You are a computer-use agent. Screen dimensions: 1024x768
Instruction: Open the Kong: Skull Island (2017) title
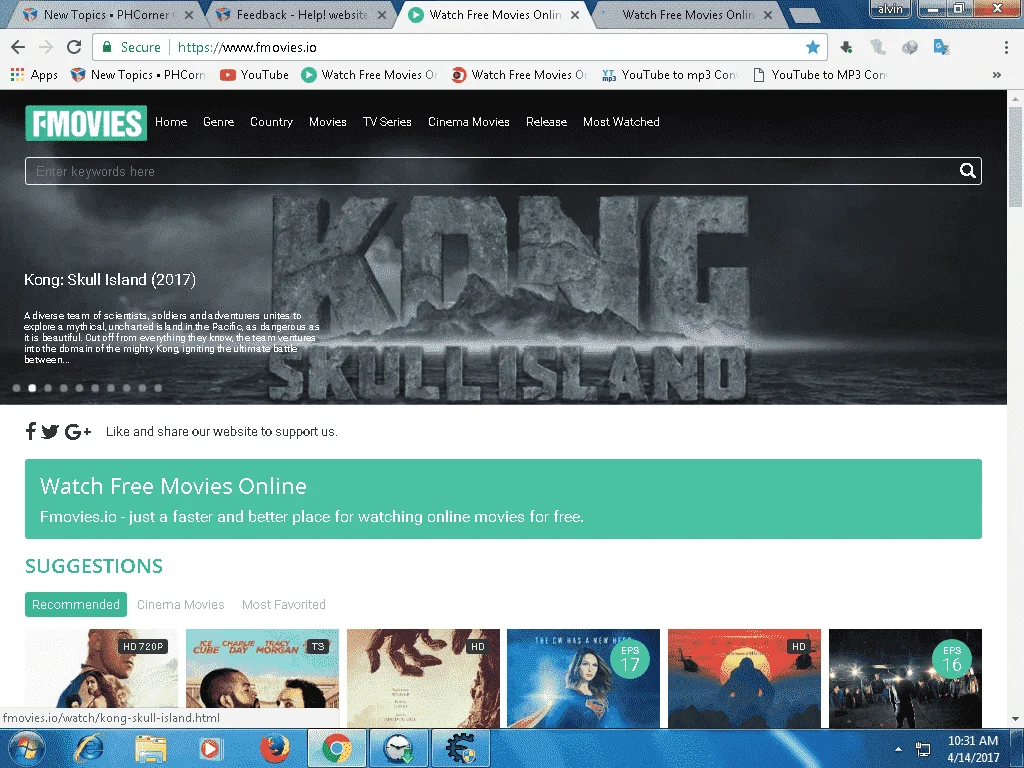click(x=110, y=280)
